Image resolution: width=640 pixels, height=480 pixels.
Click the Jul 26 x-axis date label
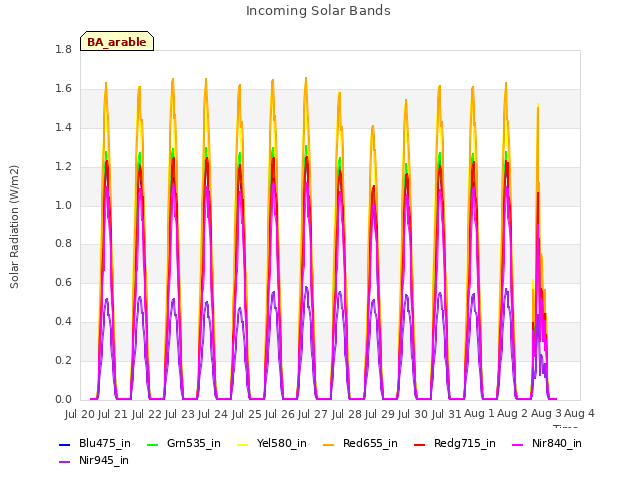pos(280,414)
